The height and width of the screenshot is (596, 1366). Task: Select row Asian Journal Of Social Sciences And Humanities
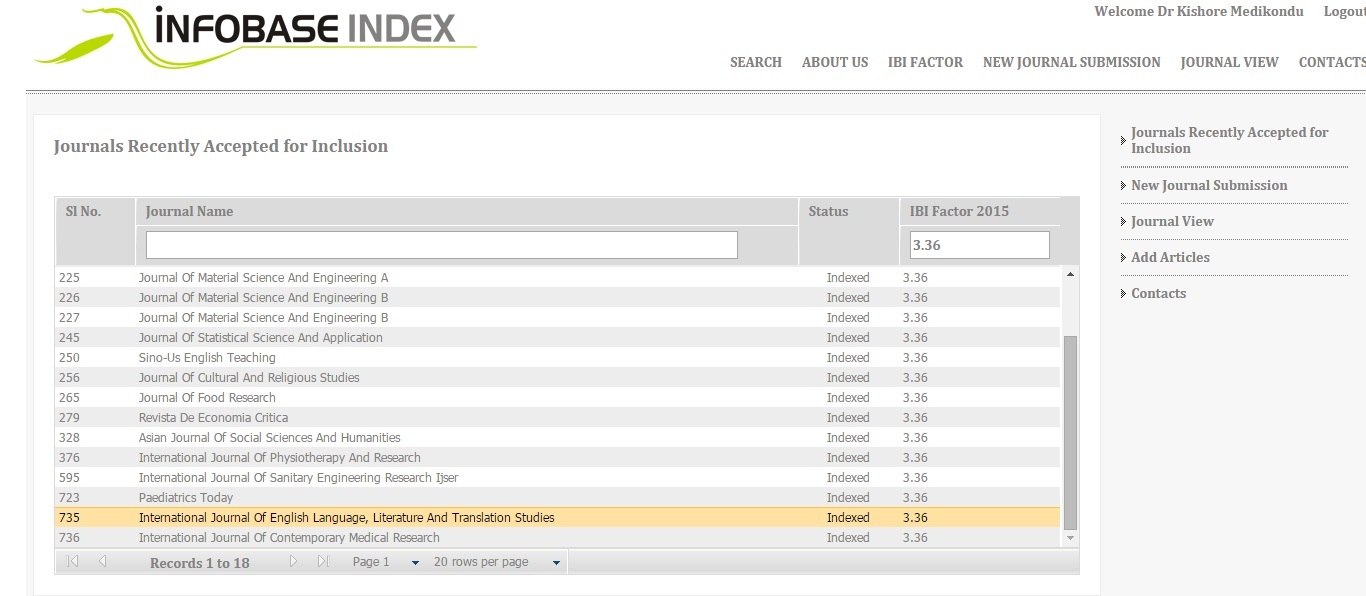557,437
